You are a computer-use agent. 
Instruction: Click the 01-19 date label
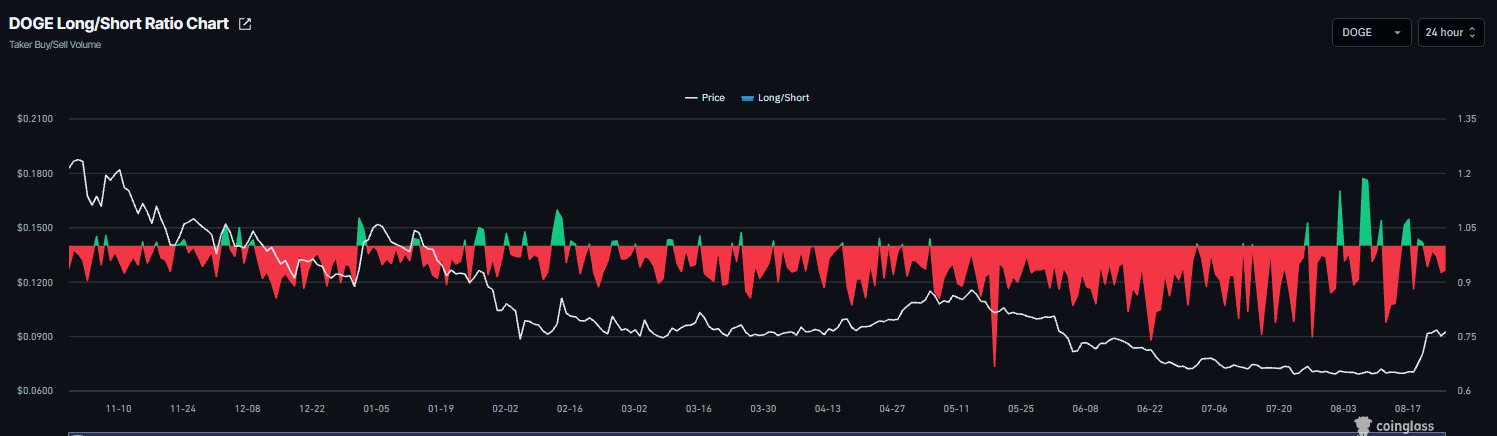tap(441, 409)
